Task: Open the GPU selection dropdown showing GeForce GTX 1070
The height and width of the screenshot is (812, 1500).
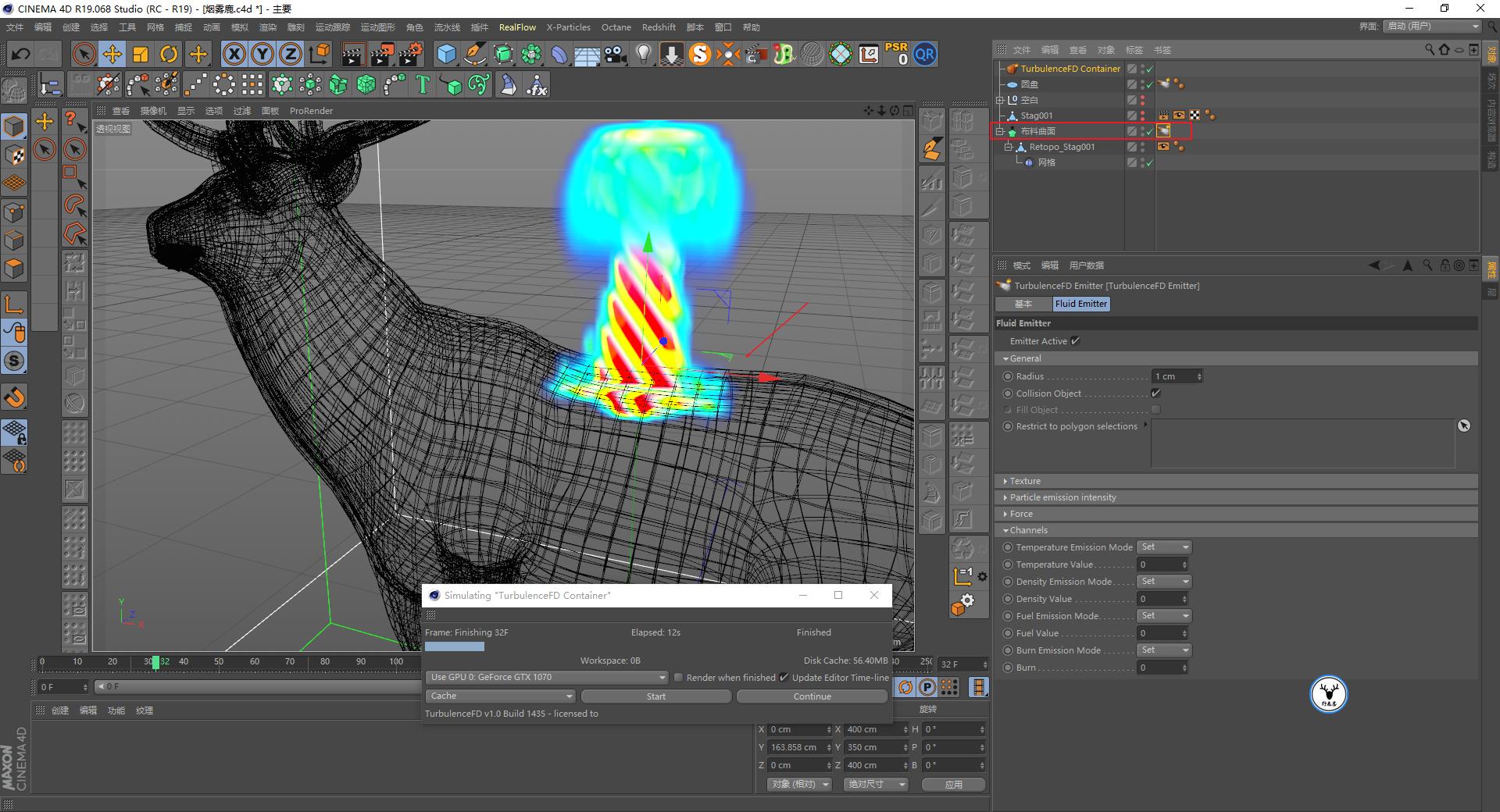Action: pyautogui.click(x=545, y=678)
